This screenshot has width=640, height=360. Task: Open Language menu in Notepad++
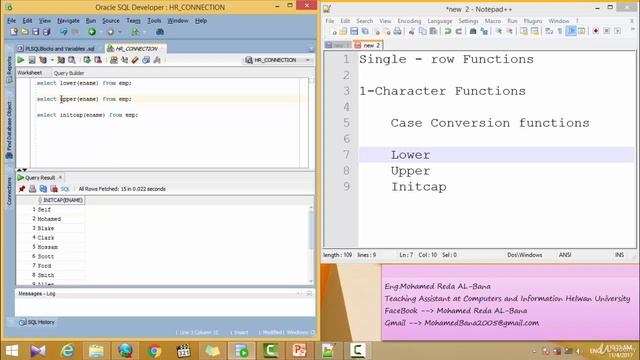440,21
